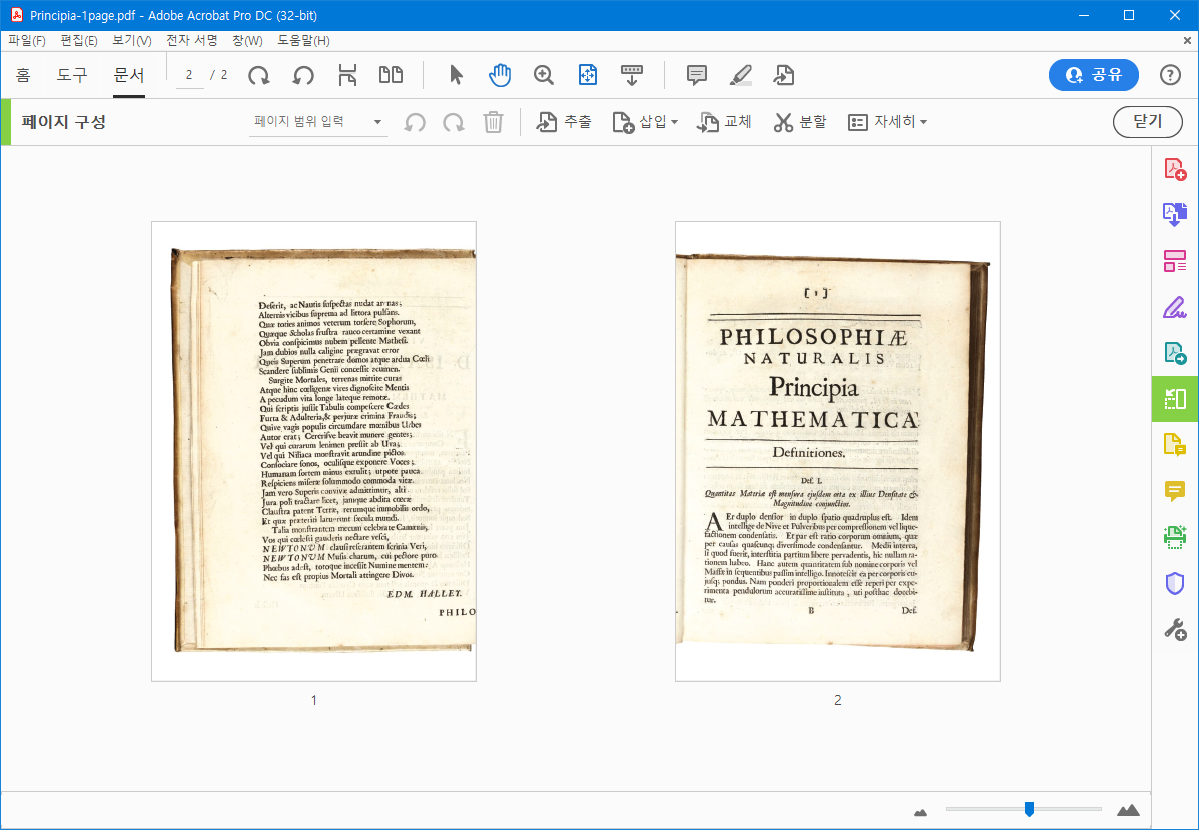This screenshot has width=1199, height=830.
Task: Click the 공유 share button
Action: tap(1093, 75)
